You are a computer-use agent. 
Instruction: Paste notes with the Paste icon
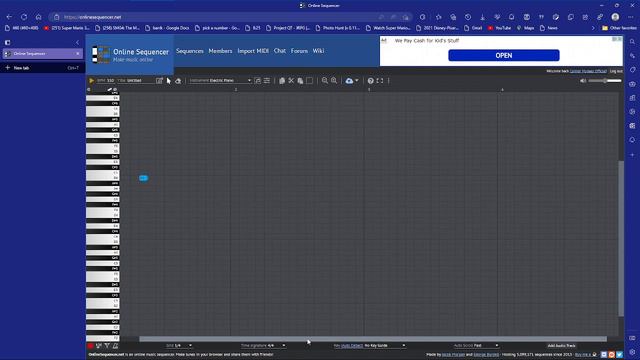tap(300, 81)
